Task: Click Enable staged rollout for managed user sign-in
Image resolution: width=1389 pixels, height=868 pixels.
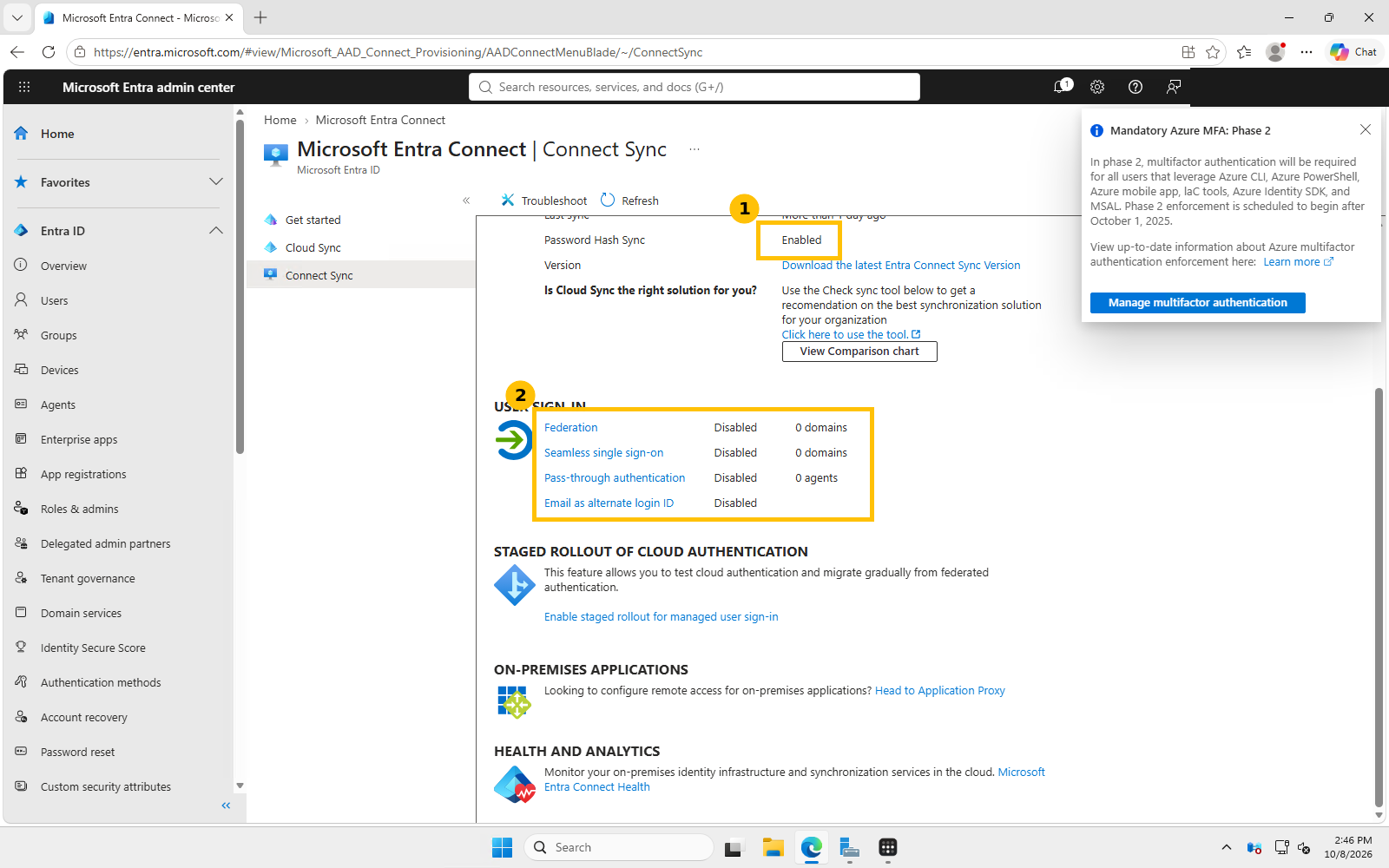Action: pyautogui.click(x=662, y=617)
